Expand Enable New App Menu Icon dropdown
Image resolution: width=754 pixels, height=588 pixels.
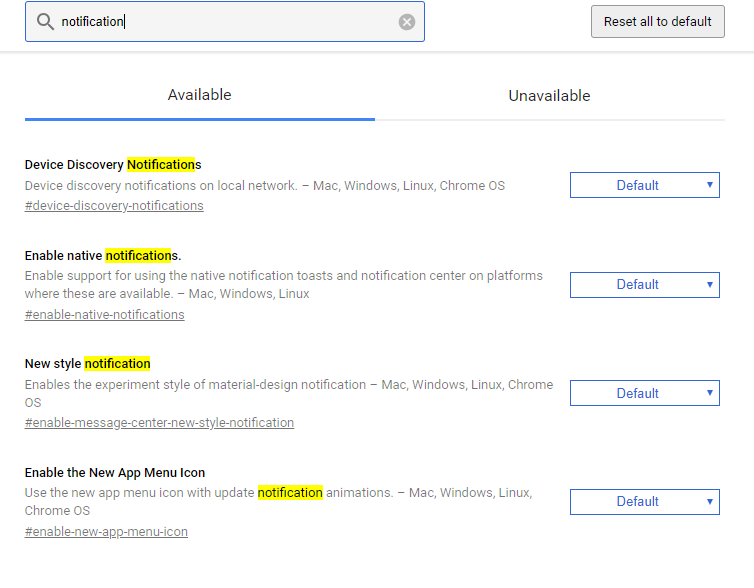[x=644, y=501]
